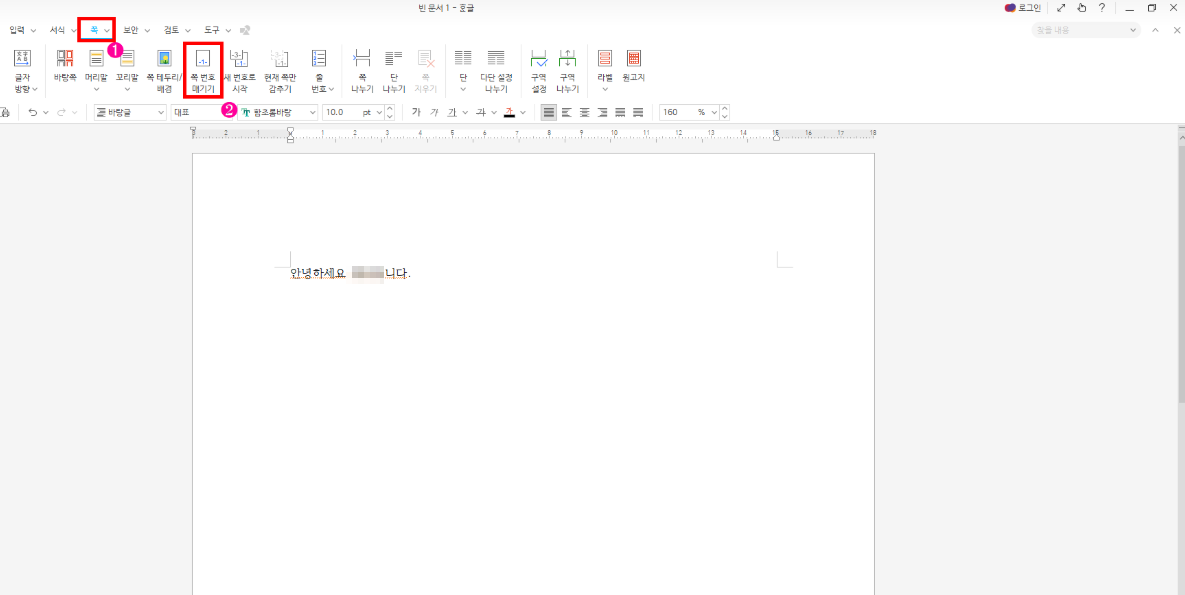Open the 쪽 menu tab
Viewport: 1185px width, 595px height.
(x=97, y=30)
